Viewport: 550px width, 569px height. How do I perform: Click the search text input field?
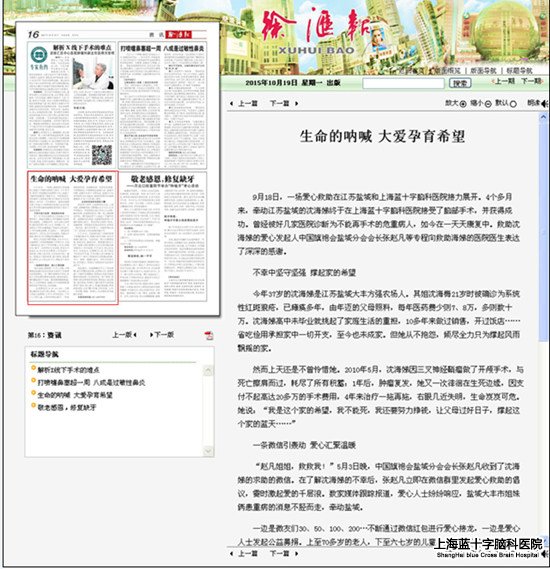coord(403,83)
